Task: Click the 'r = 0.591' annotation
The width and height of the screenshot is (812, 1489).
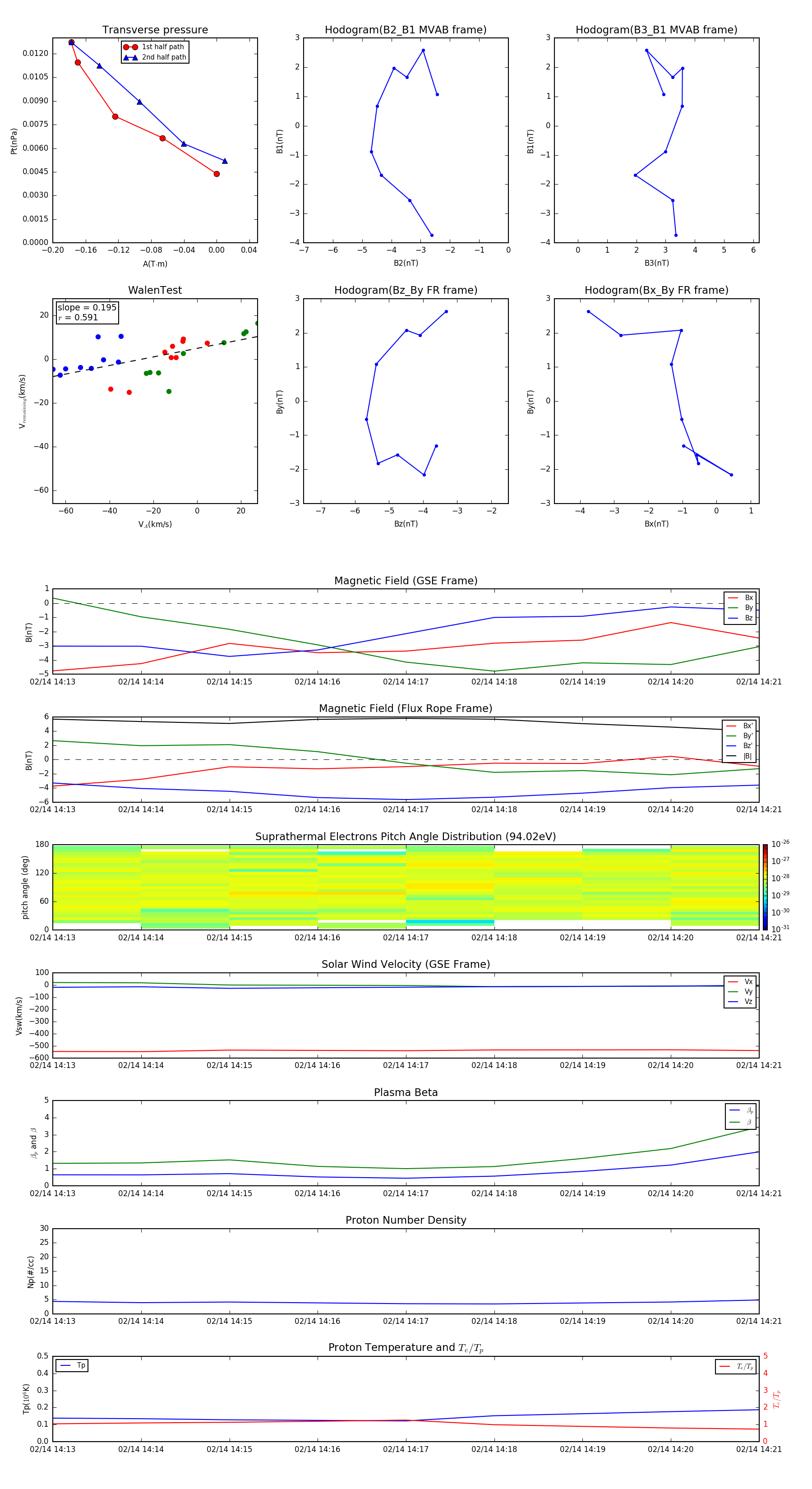Action: (78, 317)
